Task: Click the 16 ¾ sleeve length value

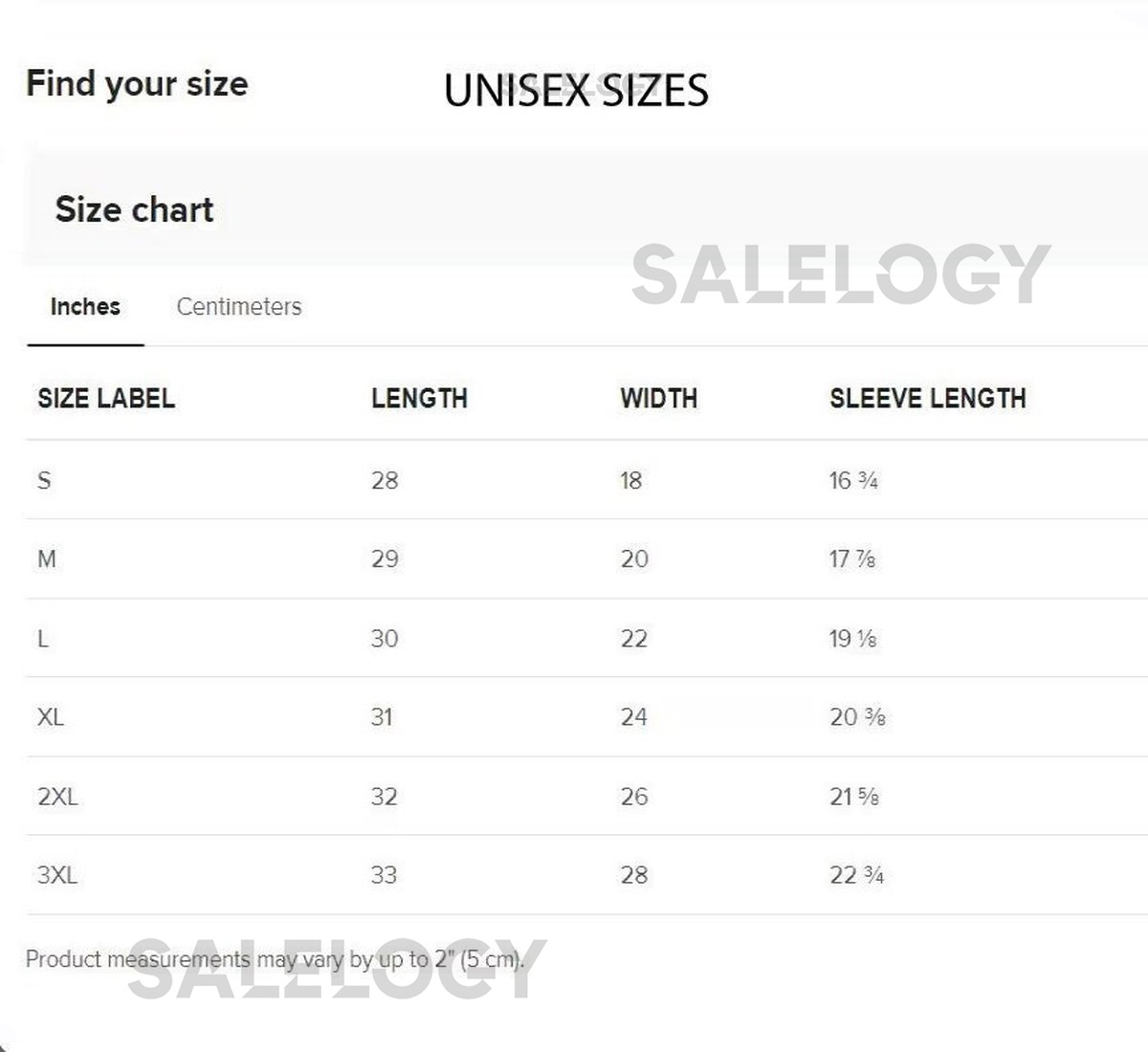Action: tap(852, 480)
